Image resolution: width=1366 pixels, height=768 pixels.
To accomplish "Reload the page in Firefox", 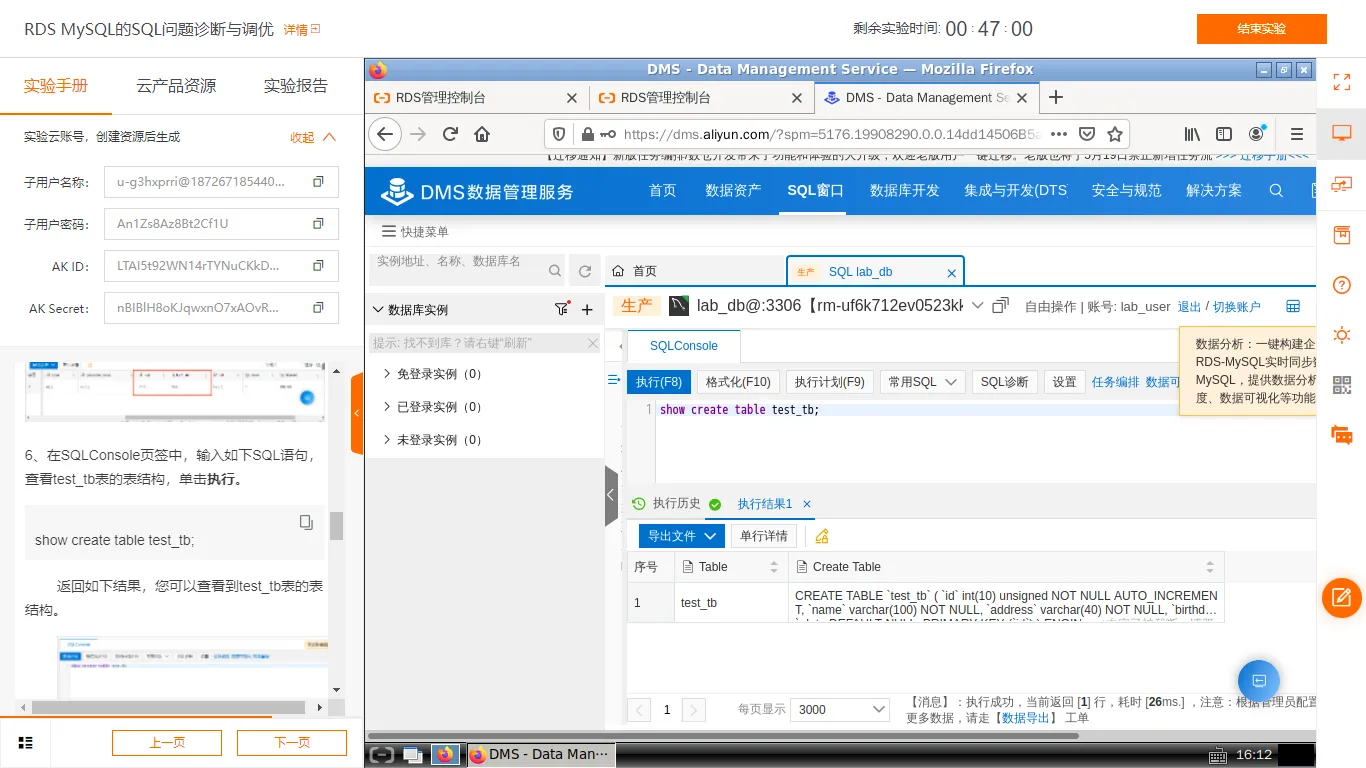I will click(450, 134).
